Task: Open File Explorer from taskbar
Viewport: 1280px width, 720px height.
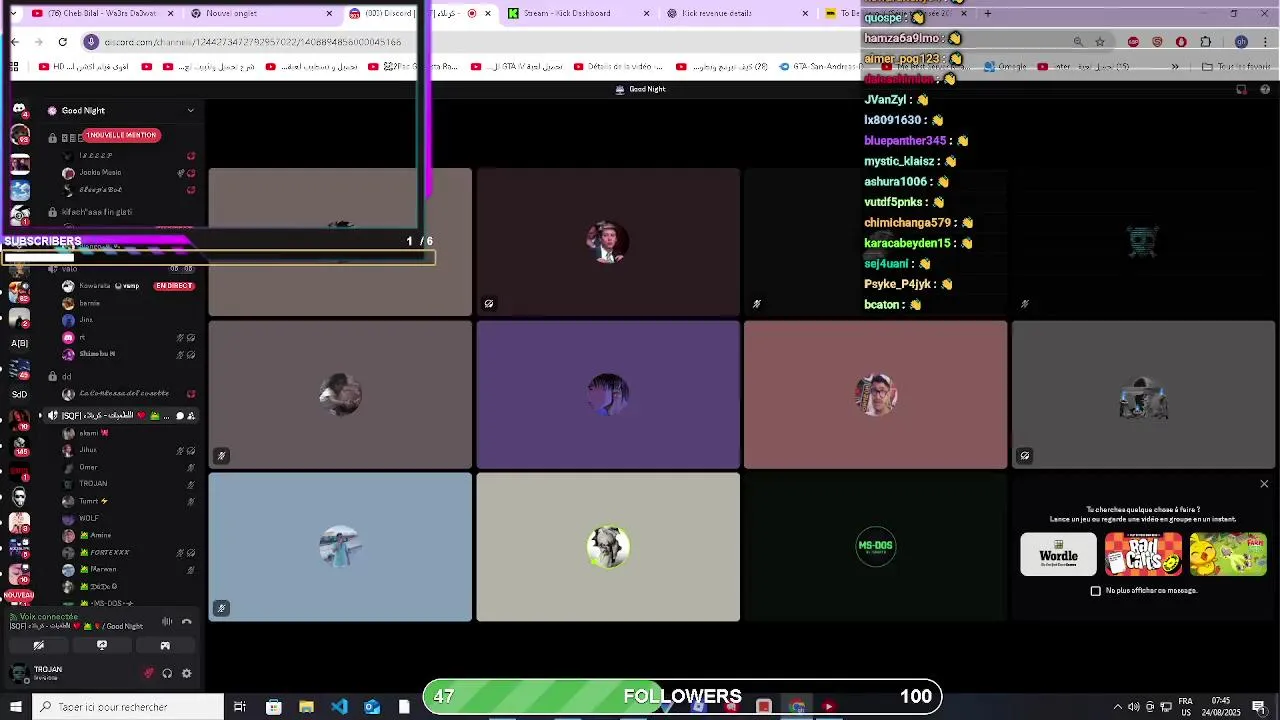Action: pos(306,707)
